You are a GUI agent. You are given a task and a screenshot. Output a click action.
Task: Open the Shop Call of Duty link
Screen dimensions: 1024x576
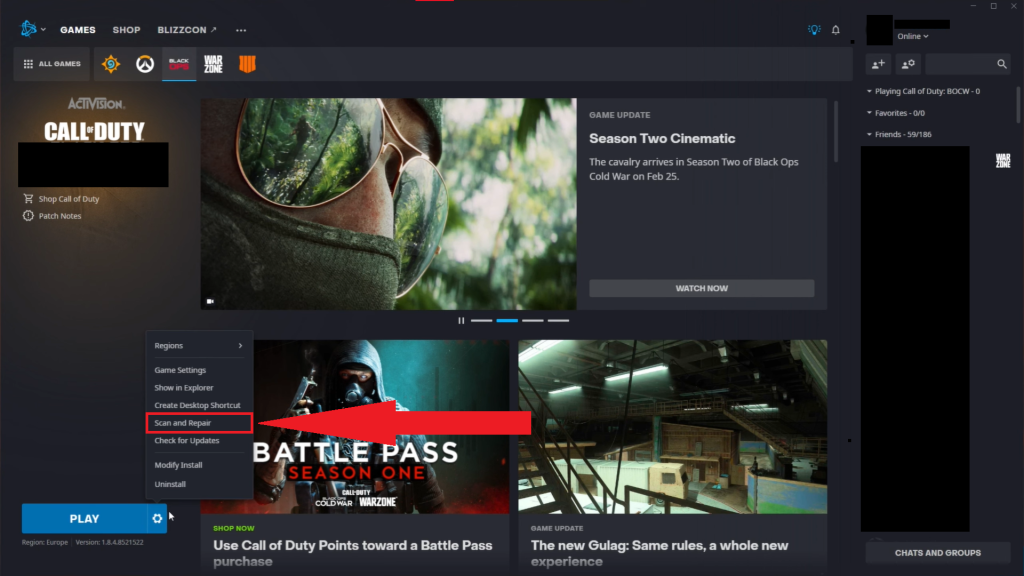tap(69, 199)
